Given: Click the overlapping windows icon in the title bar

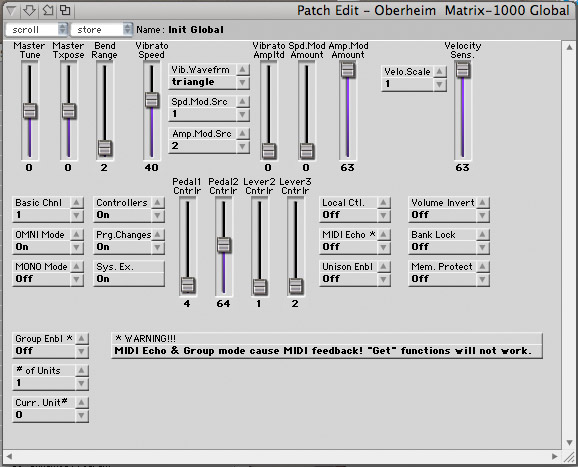Looking at the screenshot, I should coord(65,10).
